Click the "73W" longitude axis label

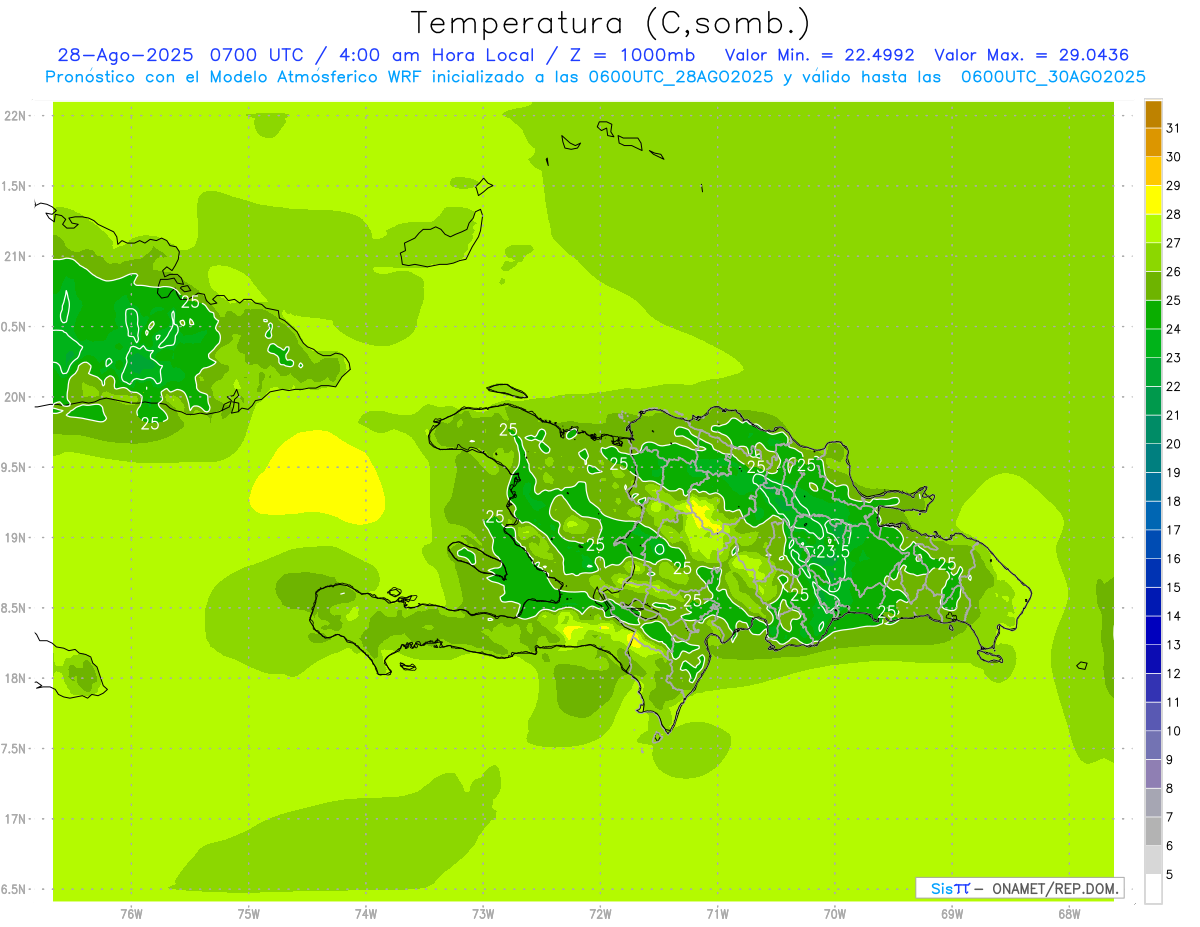[483, 913]
